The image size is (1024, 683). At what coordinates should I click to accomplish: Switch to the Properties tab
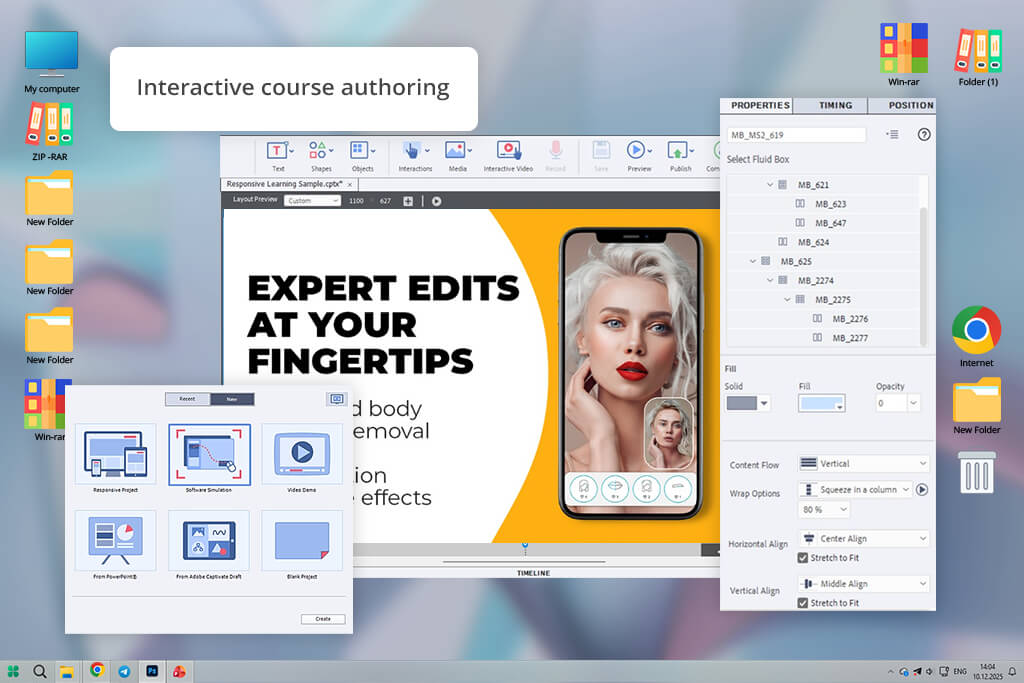(760, 105)
